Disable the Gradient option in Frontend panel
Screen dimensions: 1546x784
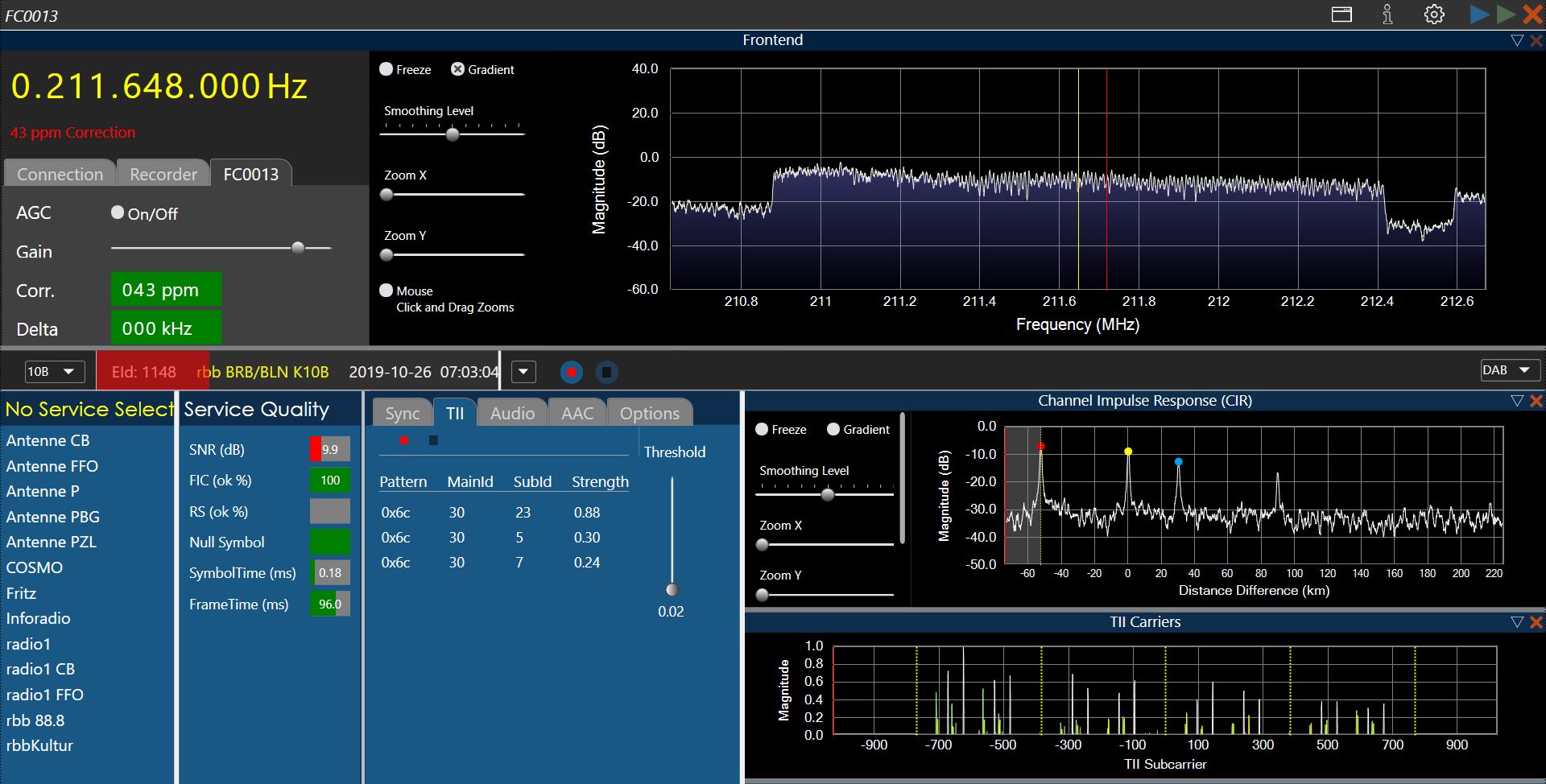click(x=457, y=69)
